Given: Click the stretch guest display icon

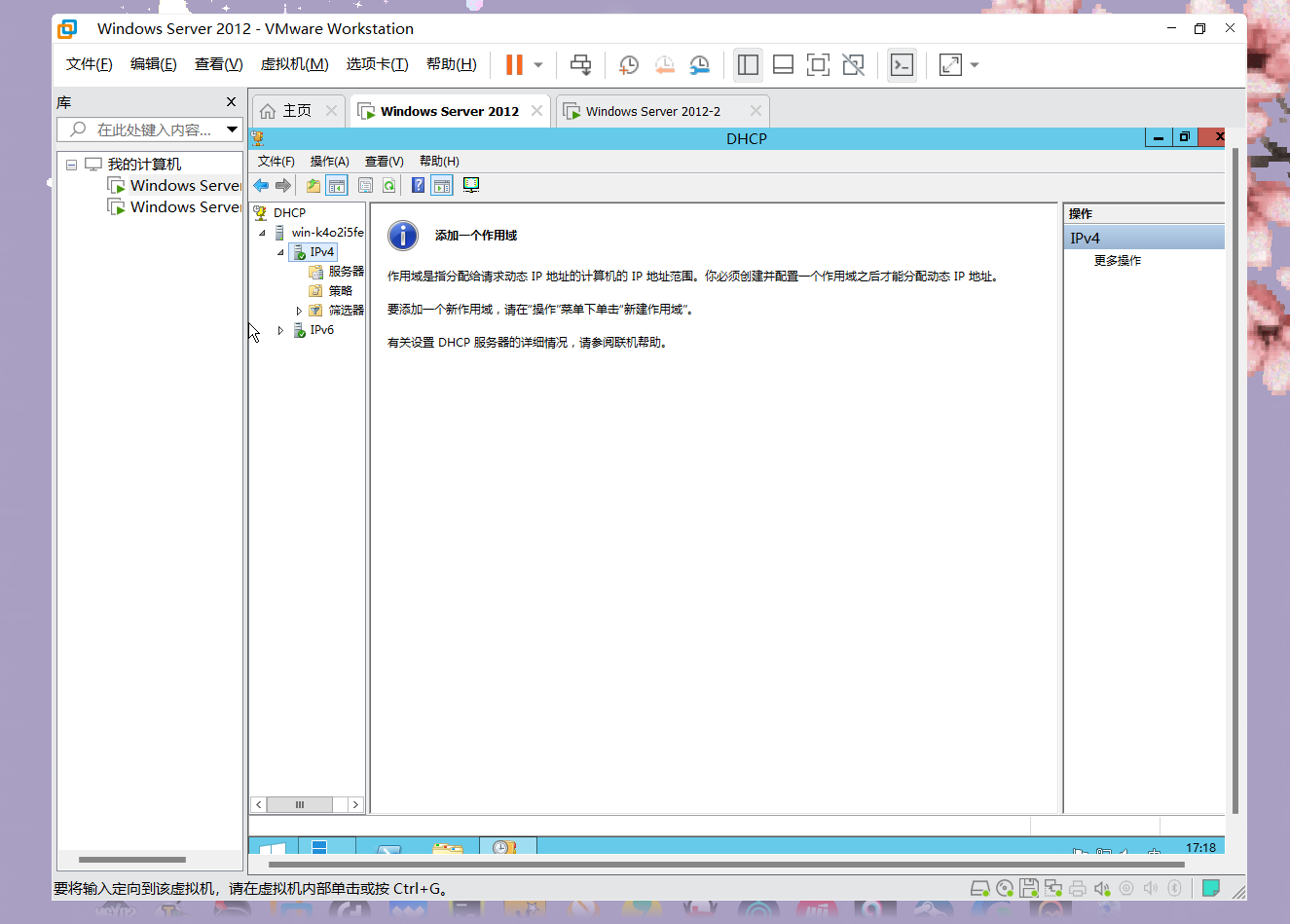Looking at the screenshot, I should tap(950, 65).
